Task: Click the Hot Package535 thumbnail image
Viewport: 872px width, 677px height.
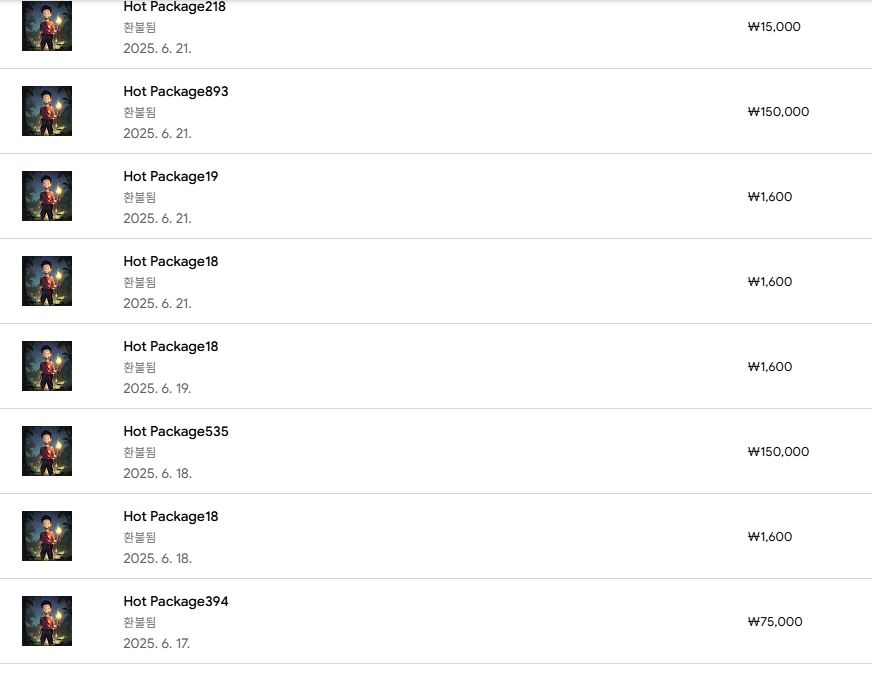Action: [47, 451]
